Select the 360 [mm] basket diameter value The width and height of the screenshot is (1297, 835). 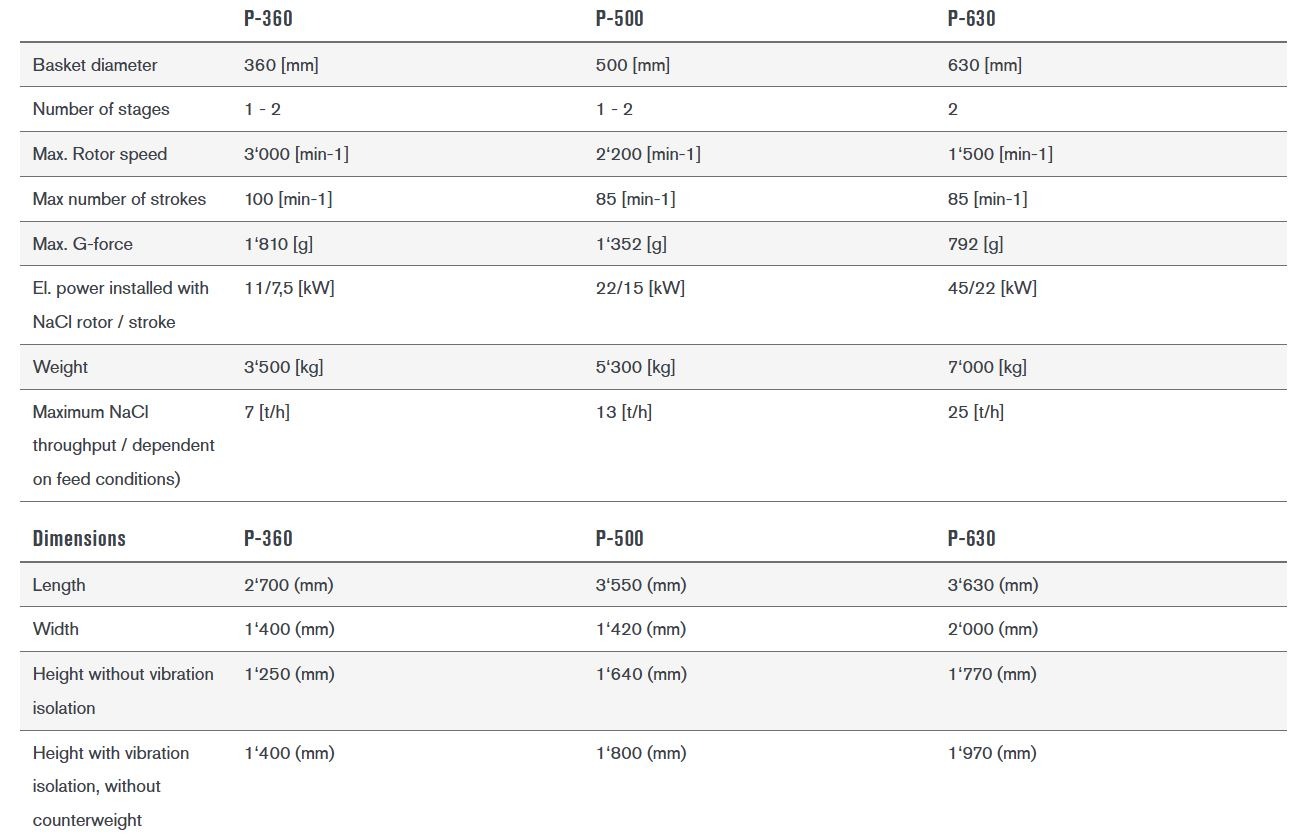(x=281, y=65)
